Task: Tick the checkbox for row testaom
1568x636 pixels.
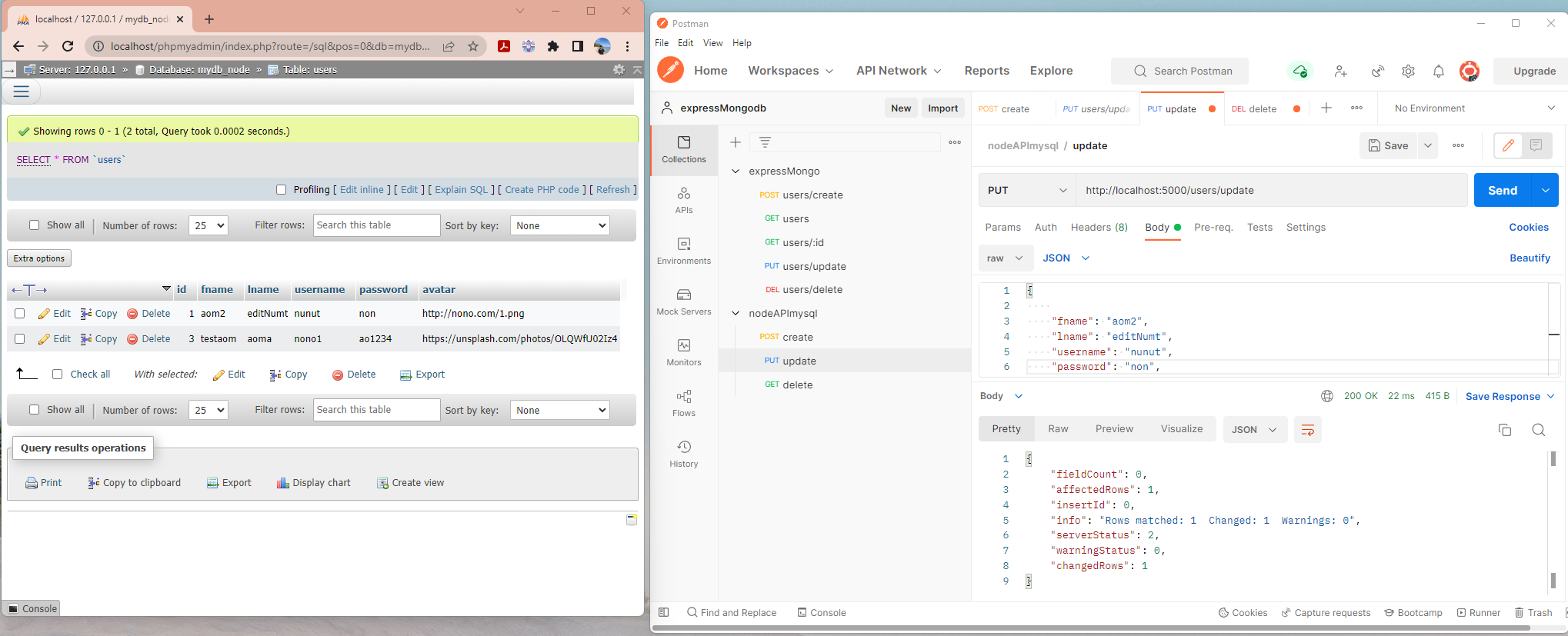Action: [x=20, y=338]
